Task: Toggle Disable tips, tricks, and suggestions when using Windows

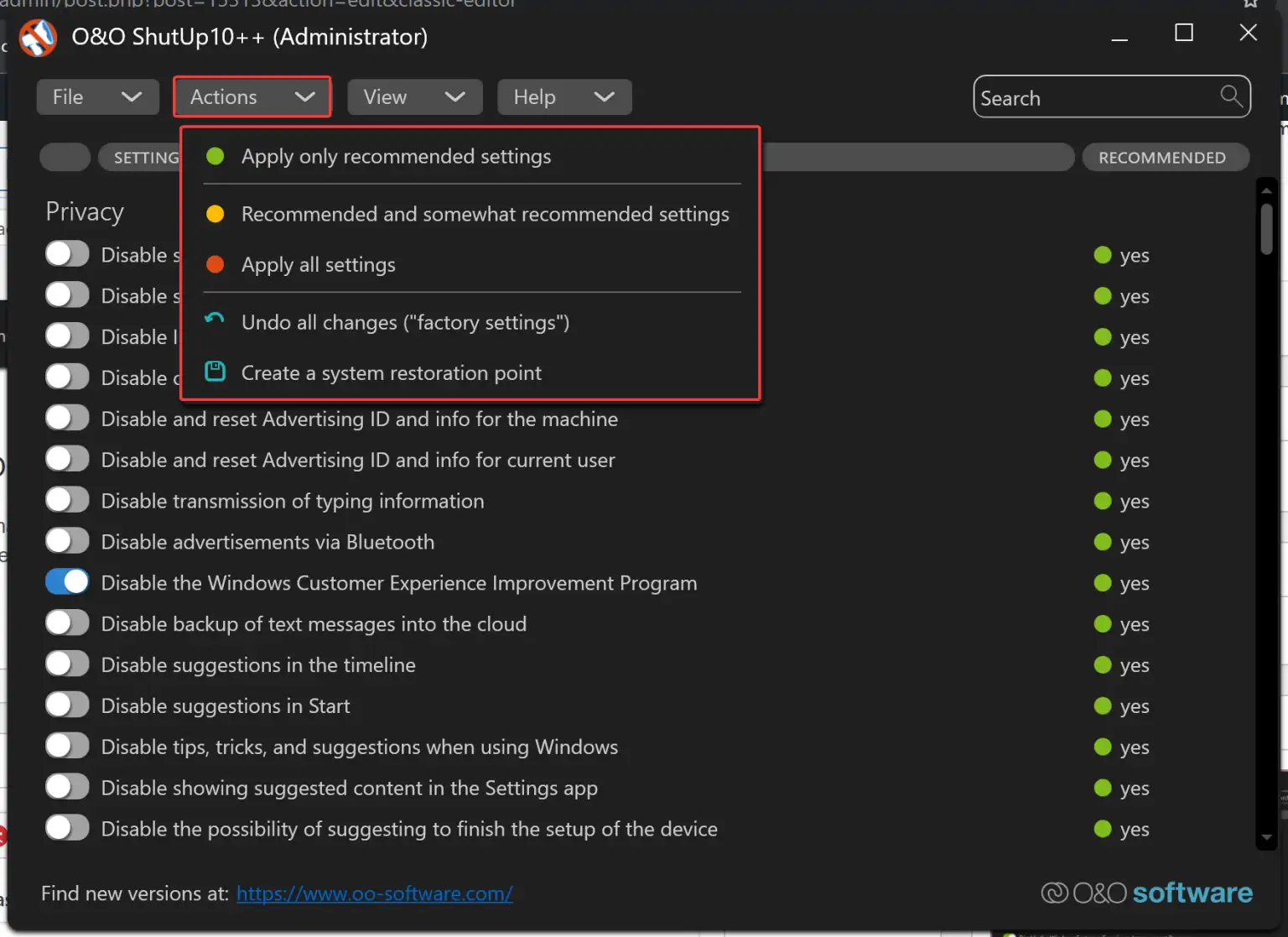Action: pyautogui.click(x=67, y=746)
